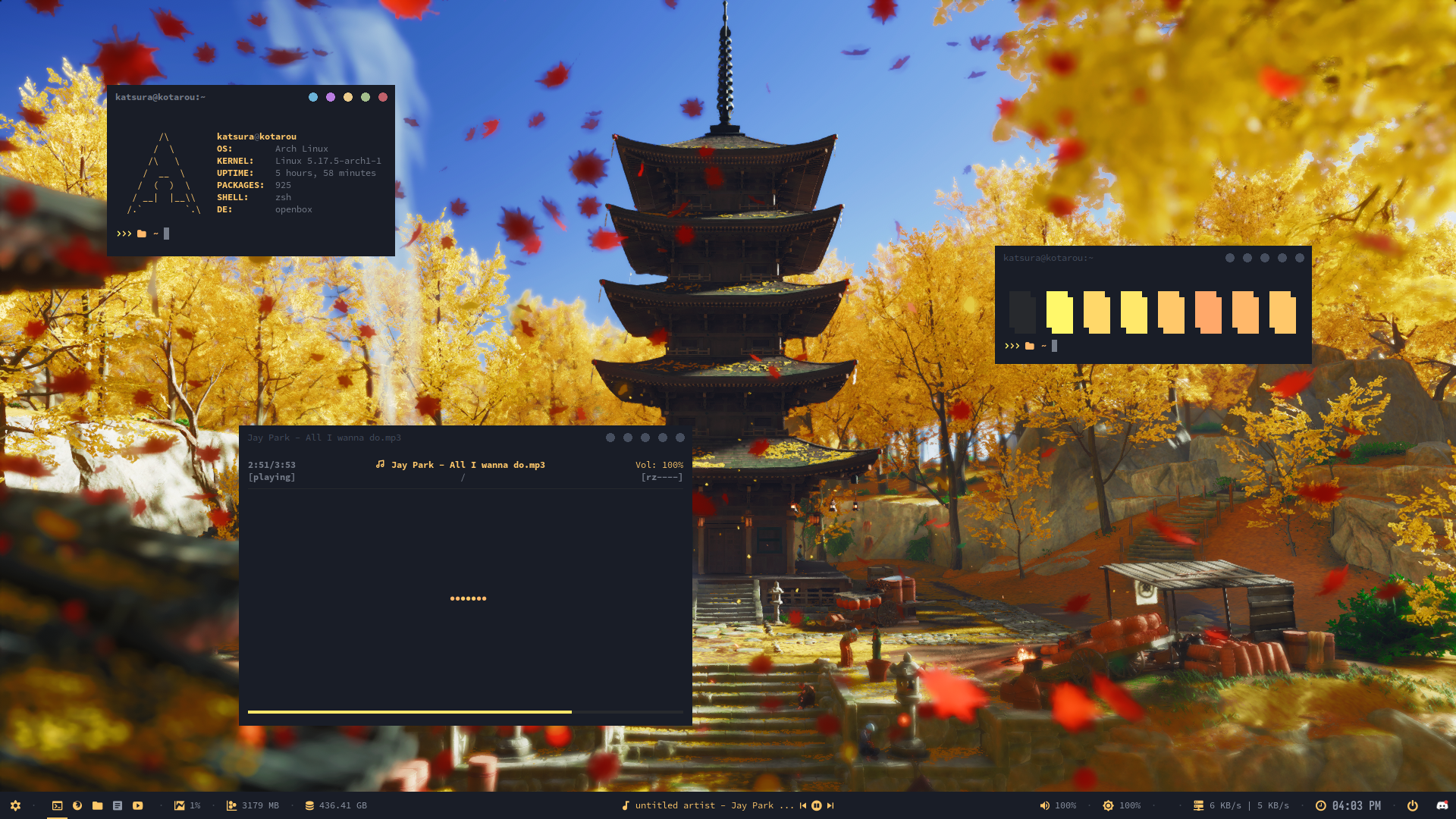Open the file manager folder icon in the taskbar

tap(98, 805)
